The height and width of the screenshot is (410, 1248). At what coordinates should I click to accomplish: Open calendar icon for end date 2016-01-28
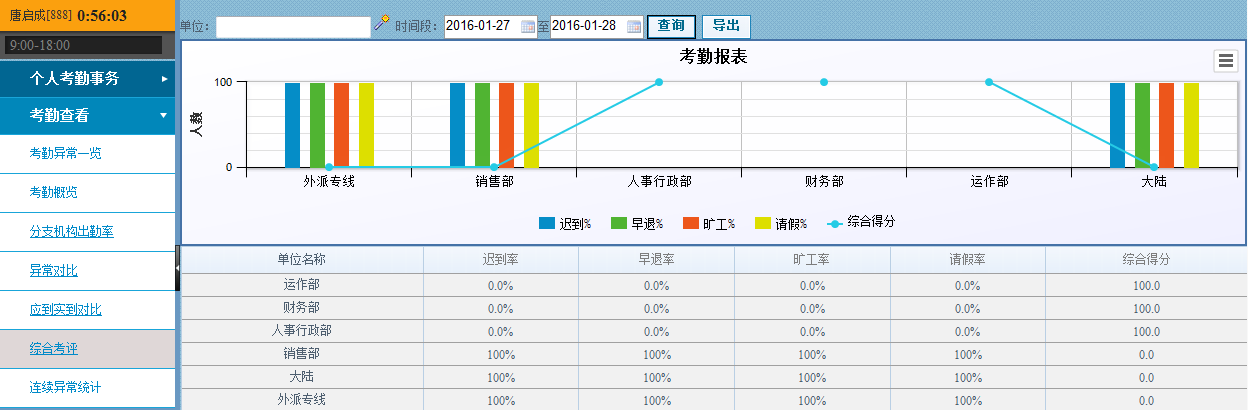[634, 26]
